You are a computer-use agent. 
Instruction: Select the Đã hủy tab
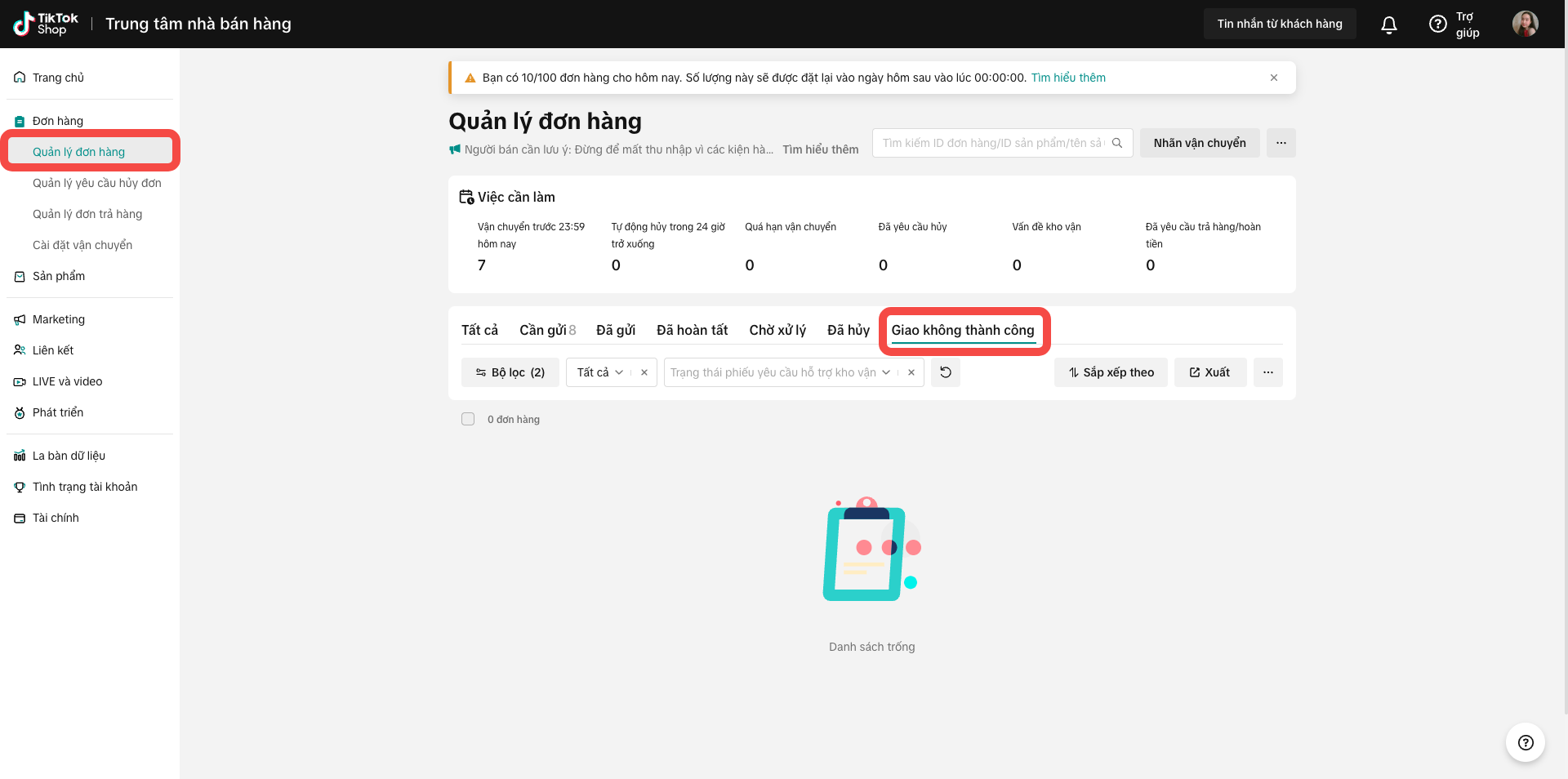point(848,330)
